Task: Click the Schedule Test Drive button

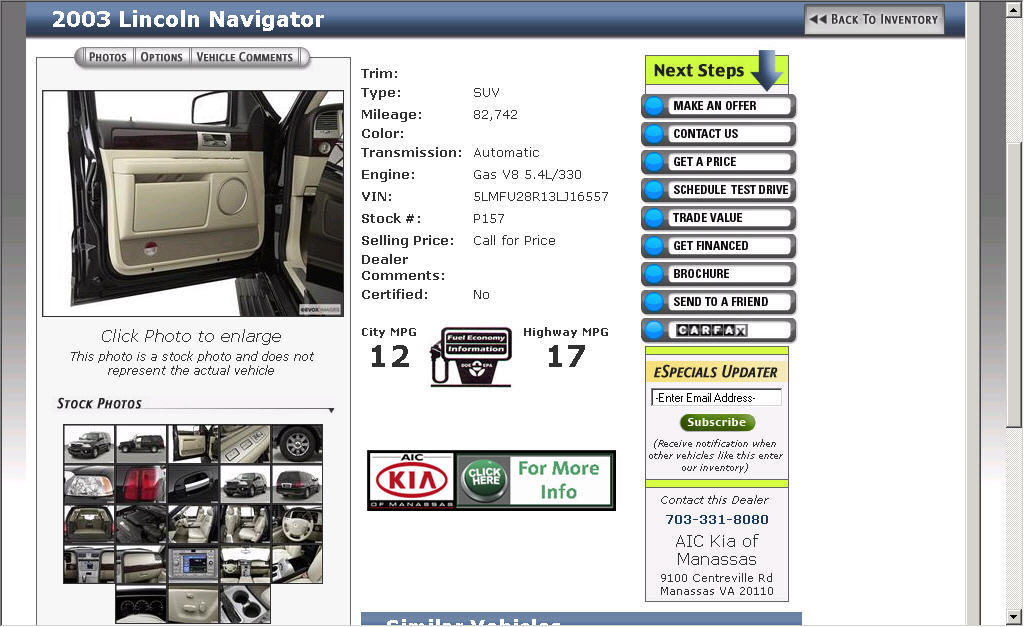Action: tap(718, 190)
